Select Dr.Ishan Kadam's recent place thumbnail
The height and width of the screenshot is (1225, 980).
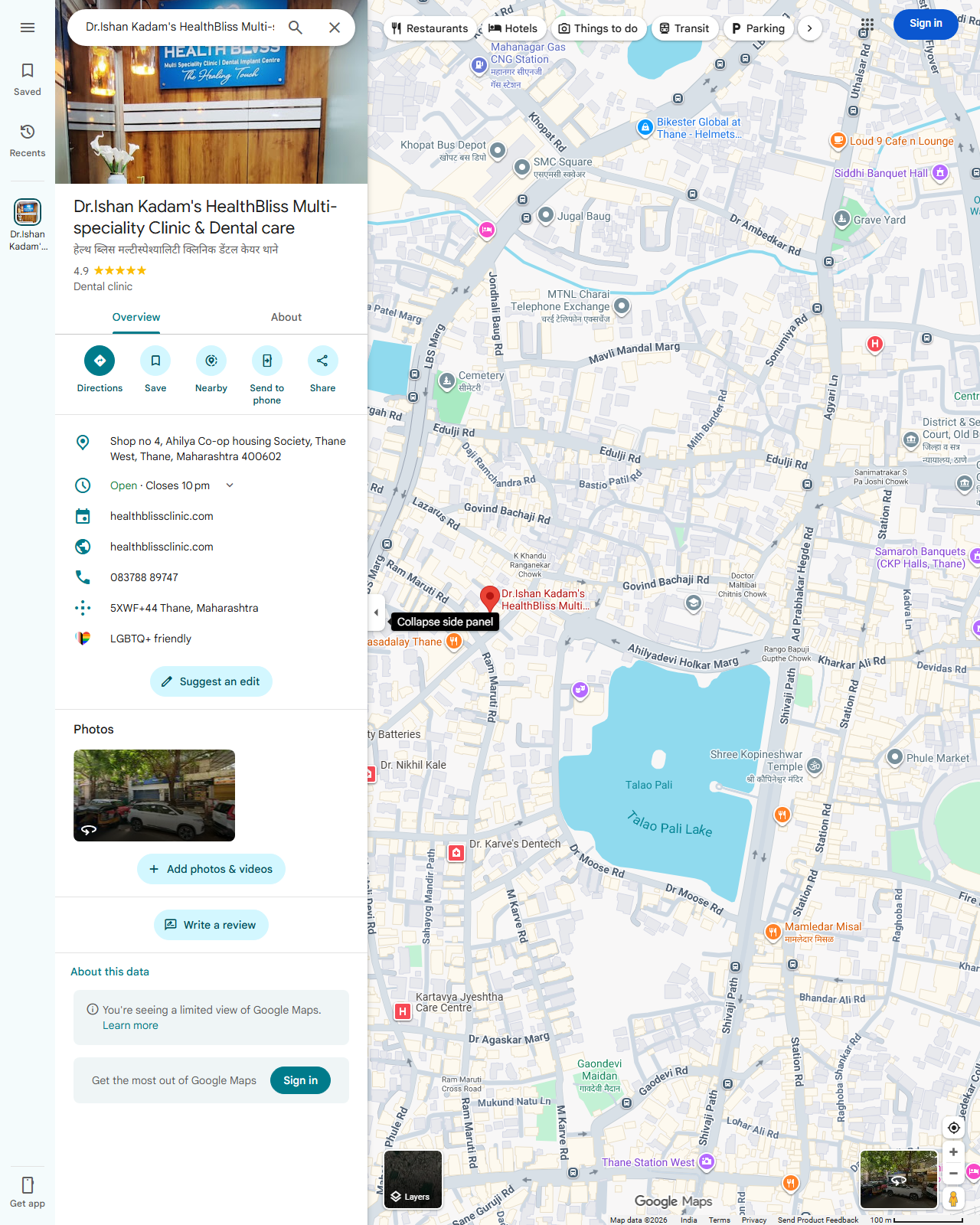(x=28, y=224)
